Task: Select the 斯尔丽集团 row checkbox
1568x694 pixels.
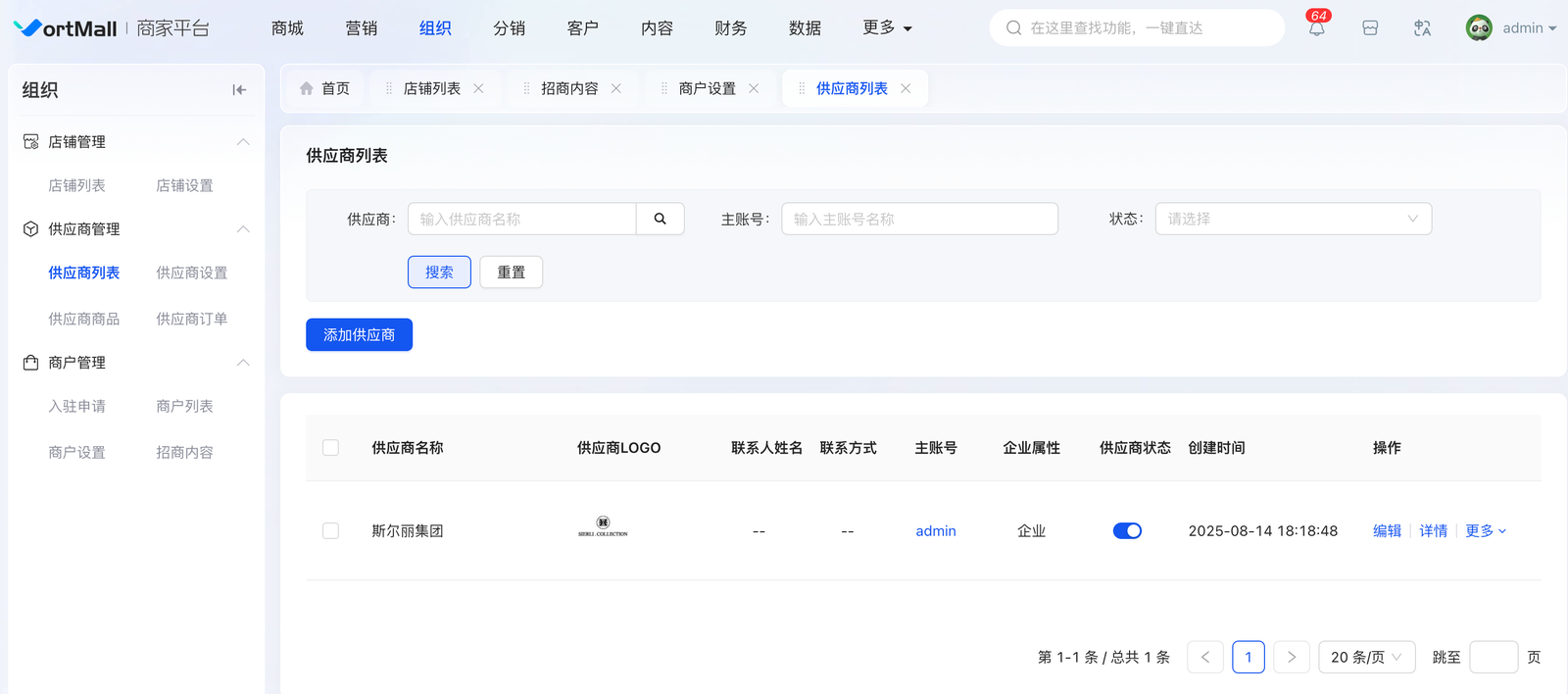Action: pos(331,531)
